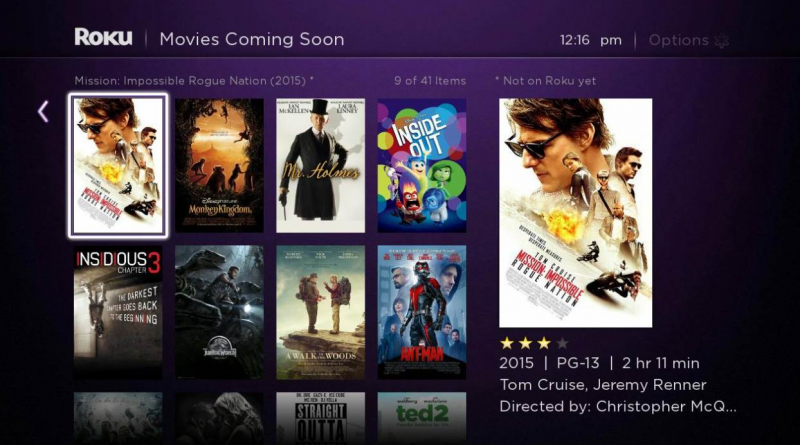Click the Movies Coming Soon title

252,39
